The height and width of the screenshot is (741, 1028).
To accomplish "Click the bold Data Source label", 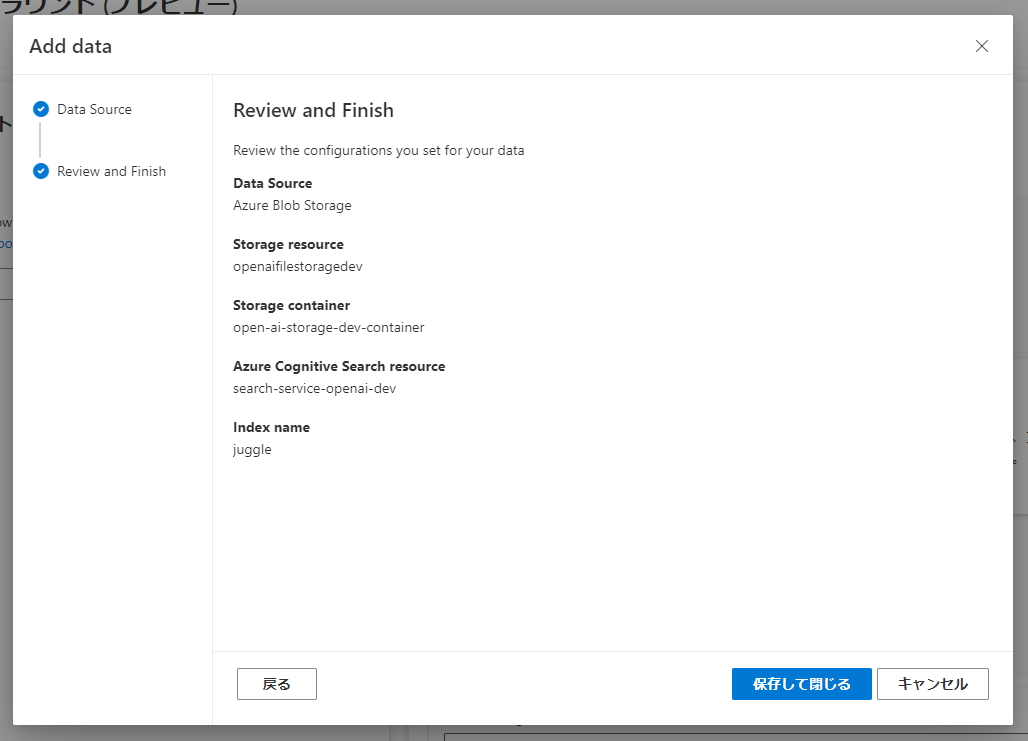I will [273, 183].
